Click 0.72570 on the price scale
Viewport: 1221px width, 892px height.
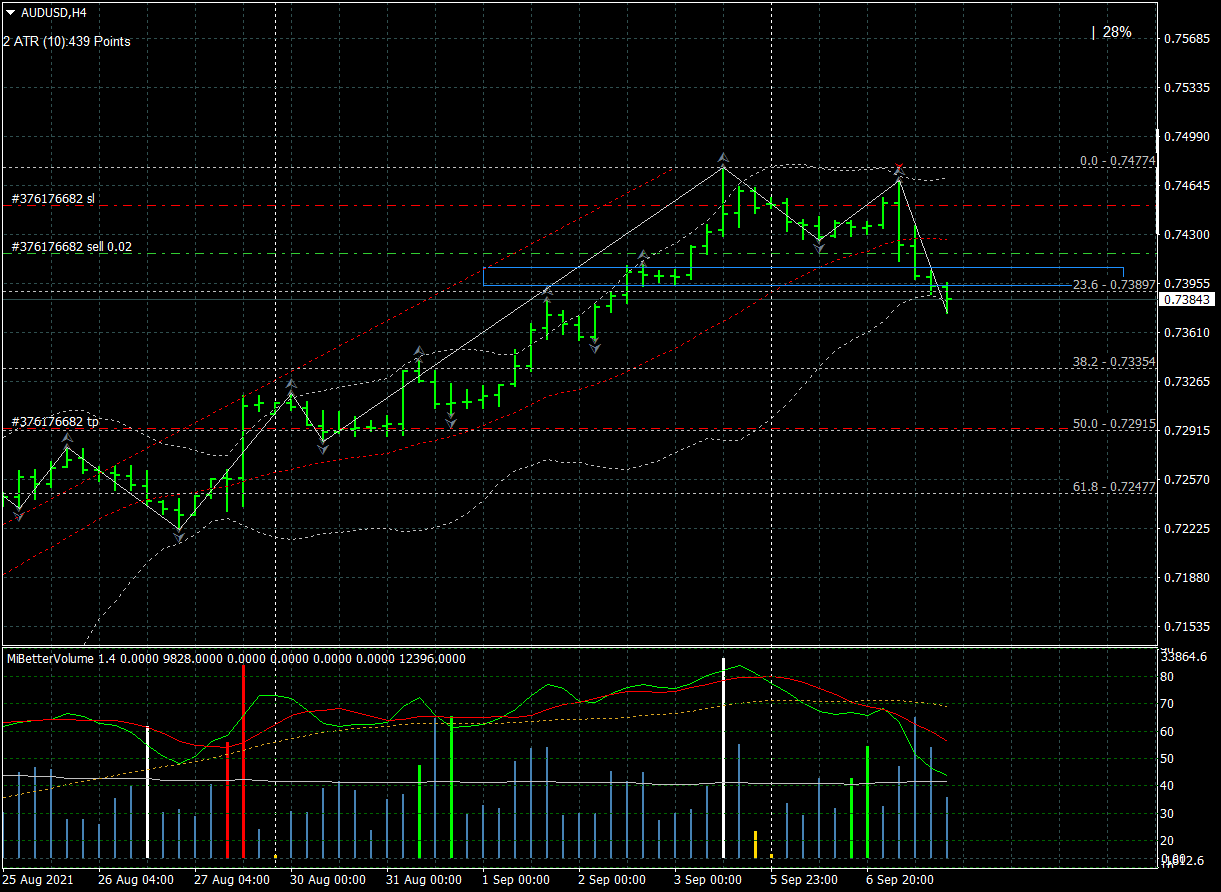(1187, 480)
